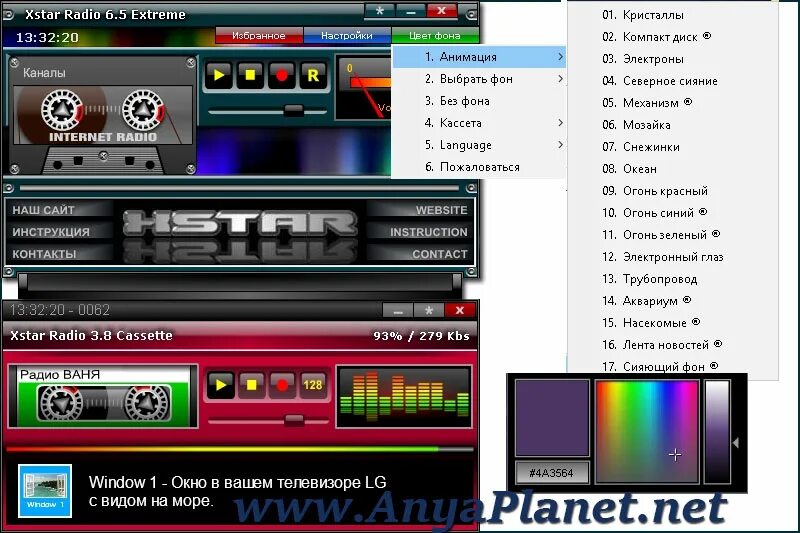Open ИНСТРУКЦИЯ link
Image resolution: width=800 pixels, height=533 pixels.
51,232
